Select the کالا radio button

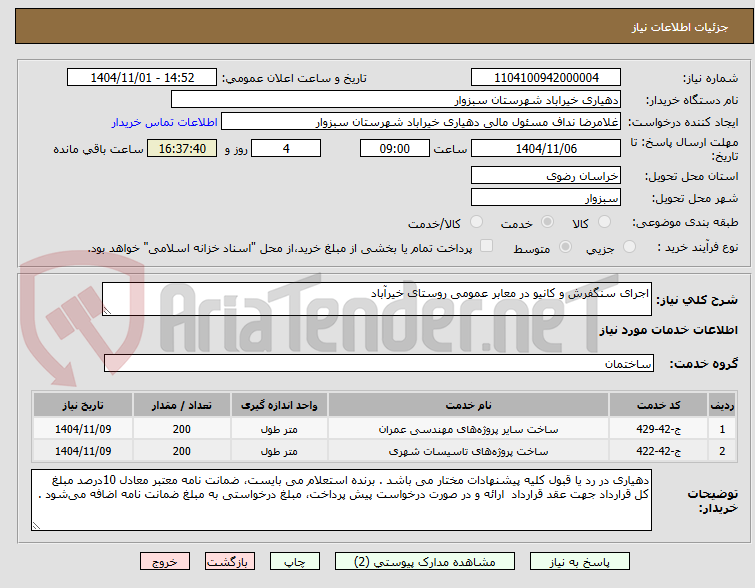tap(604, 222)
